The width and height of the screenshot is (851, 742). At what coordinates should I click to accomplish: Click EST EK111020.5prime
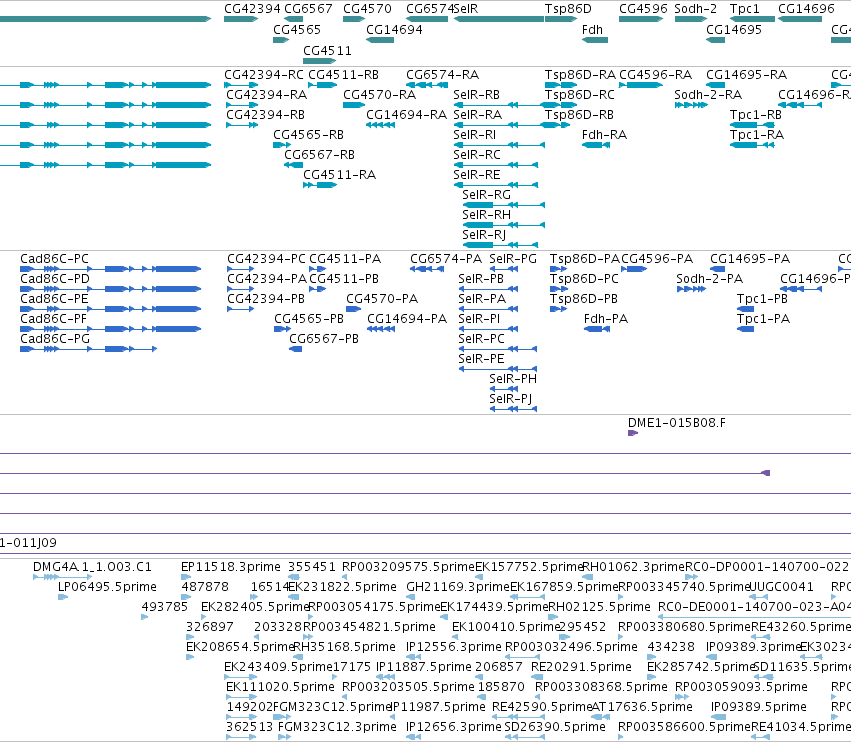point(280,687)
